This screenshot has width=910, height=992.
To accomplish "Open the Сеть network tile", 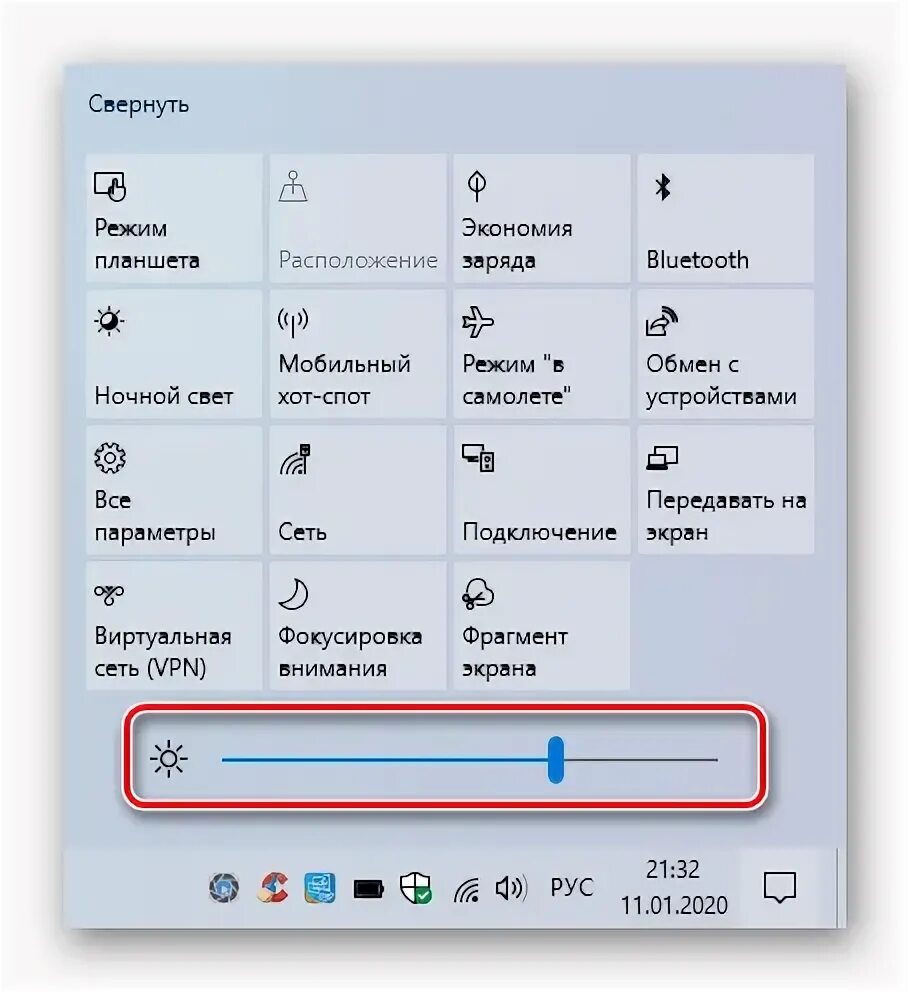I will coord(358,490).
